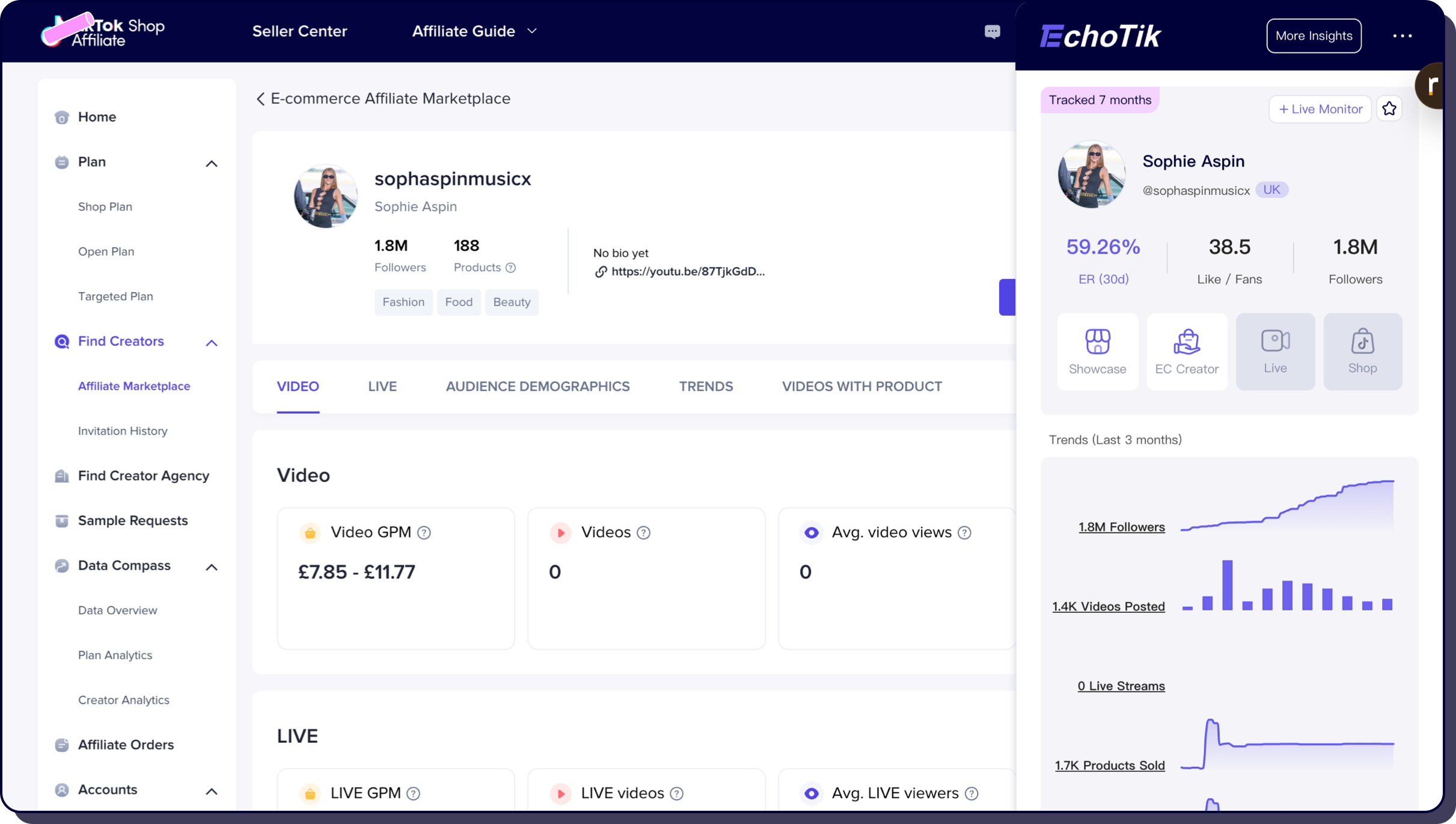Click the Products info question mark icon
The image size is (1456, 824).
(x=510, y=268)
